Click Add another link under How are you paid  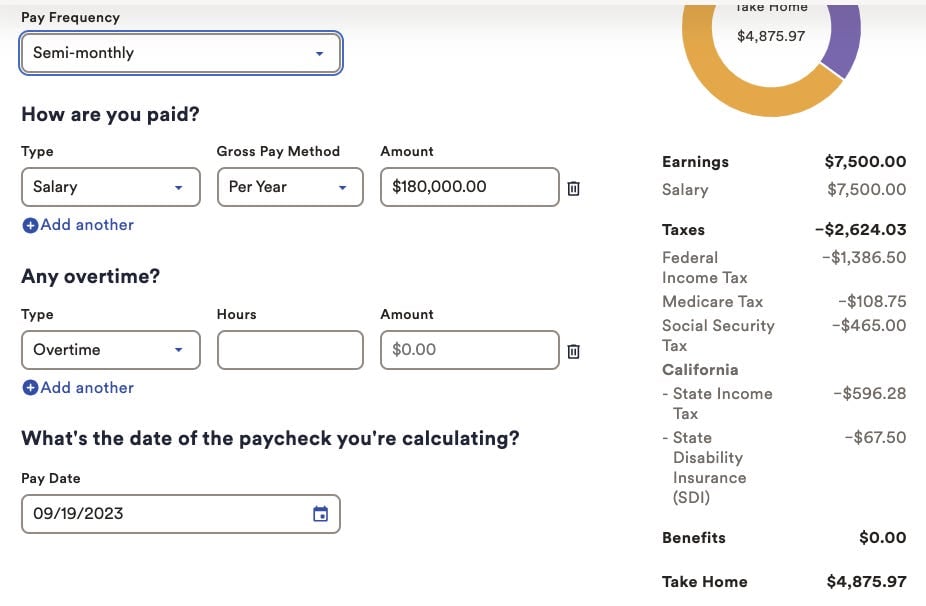(87, 225)
